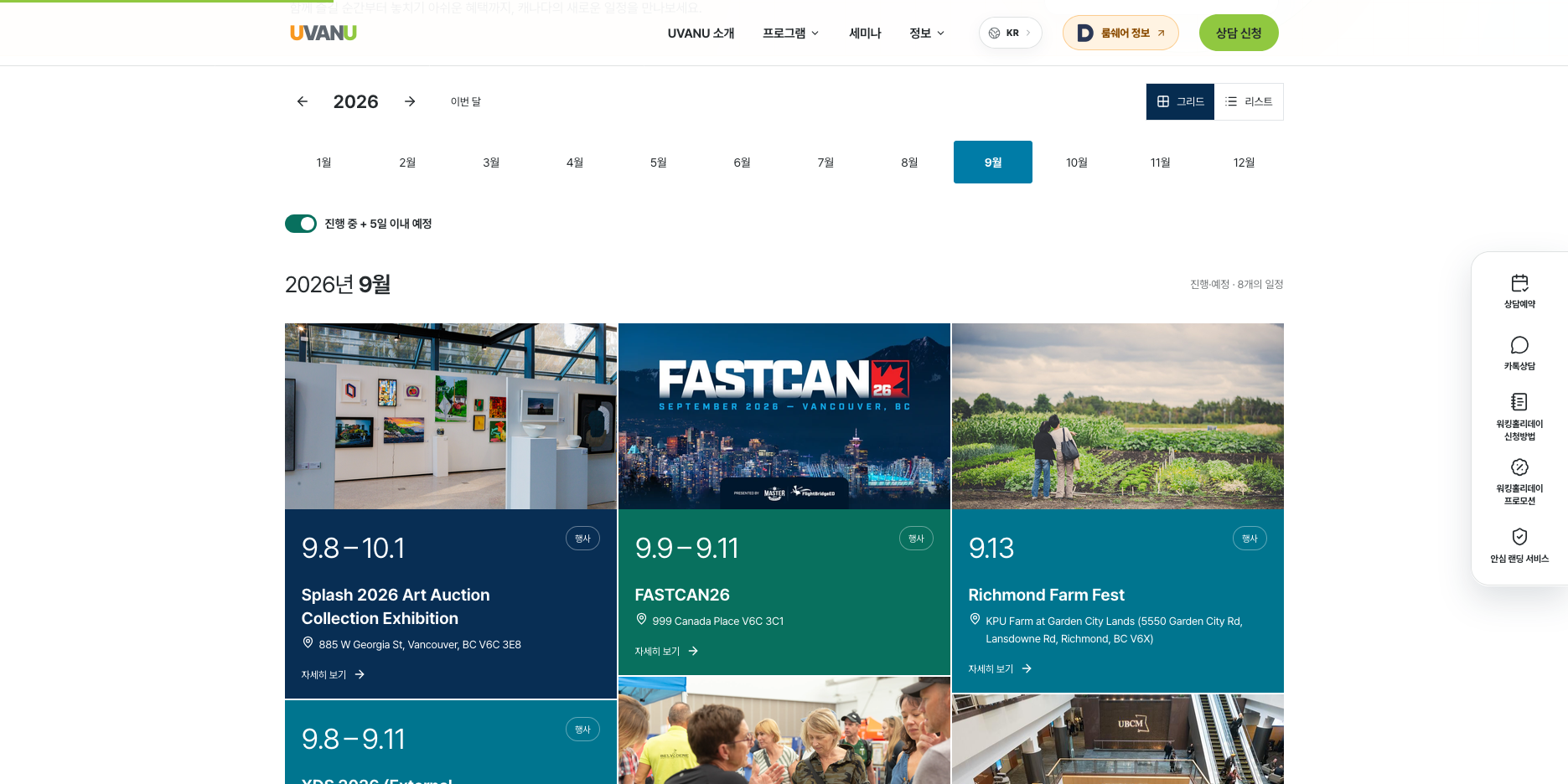Select the 6월 month tab

[x=742, y=162]
